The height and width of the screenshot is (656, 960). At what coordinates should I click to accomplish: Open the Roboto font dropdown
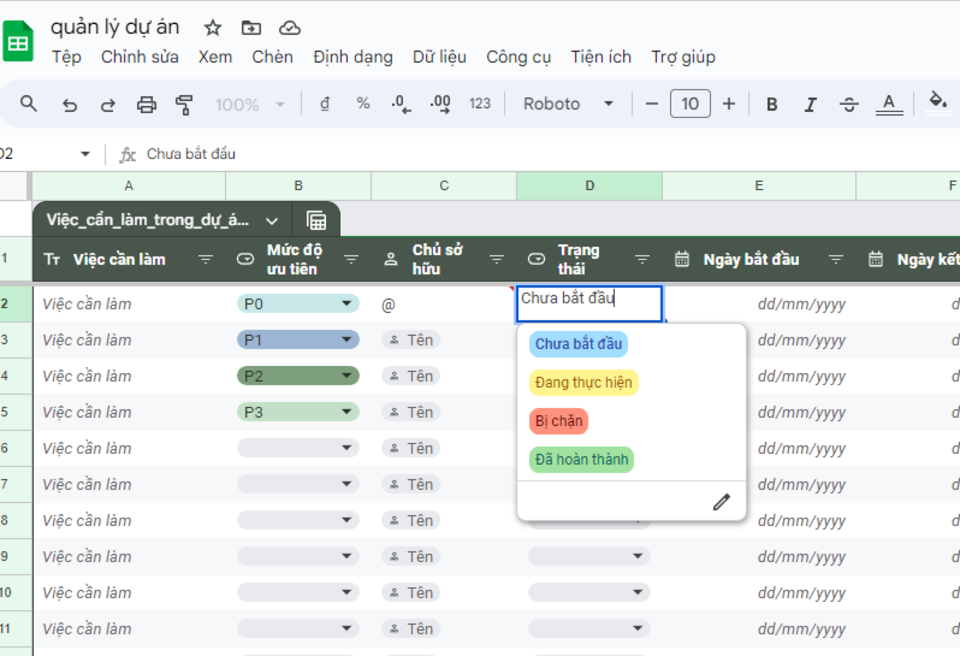[x=568, y=104]
